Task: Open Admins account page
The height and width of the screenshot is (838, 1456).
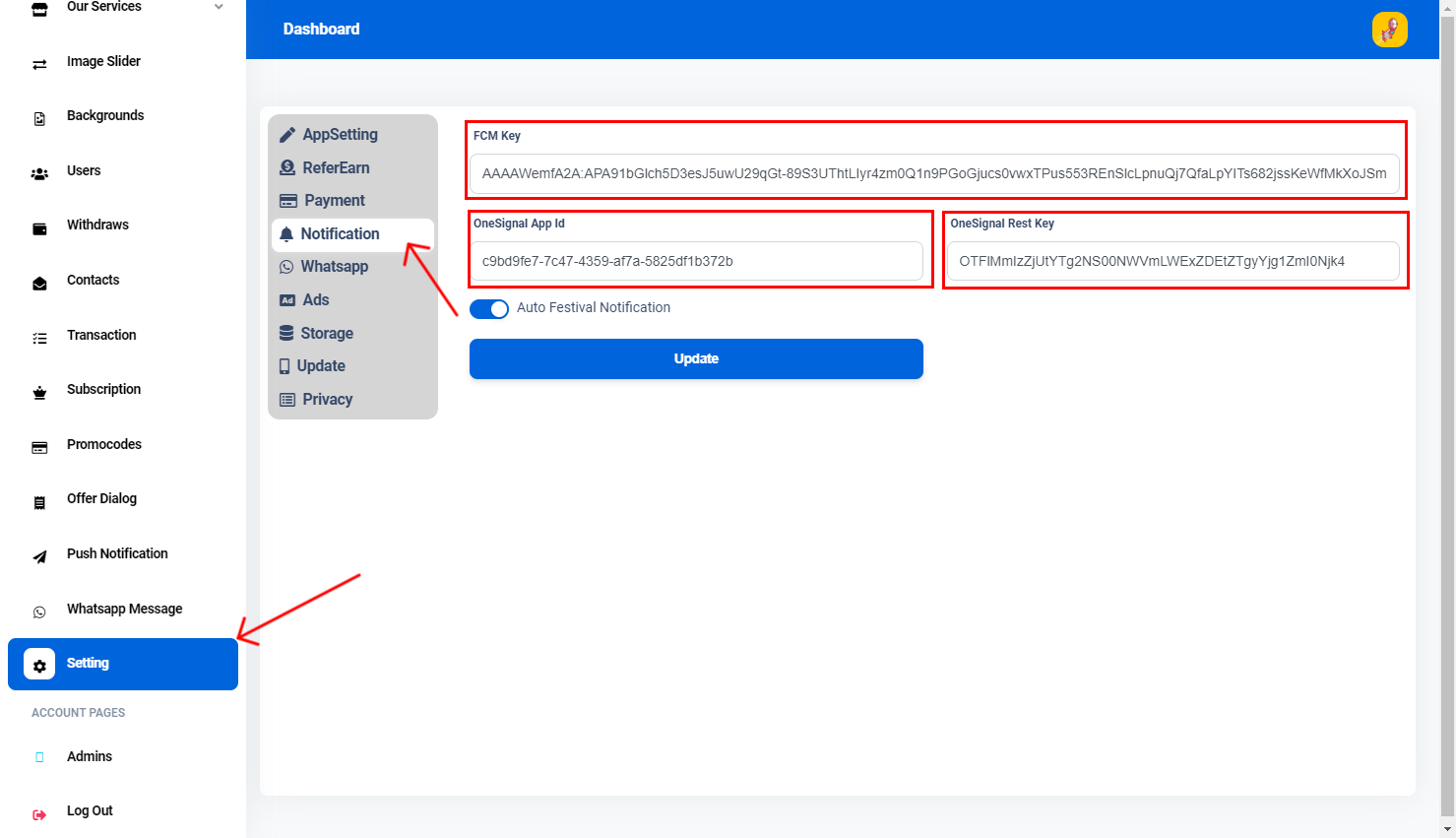Action: point(90,756)
